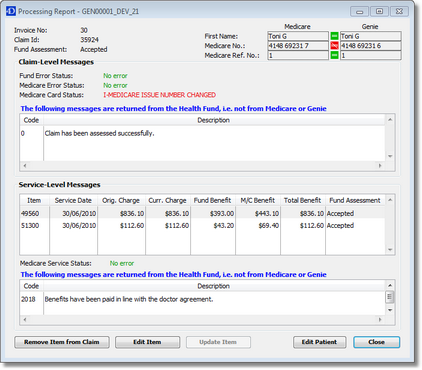Click the Edit Item button
422x370 pixels.
[147, 342]
